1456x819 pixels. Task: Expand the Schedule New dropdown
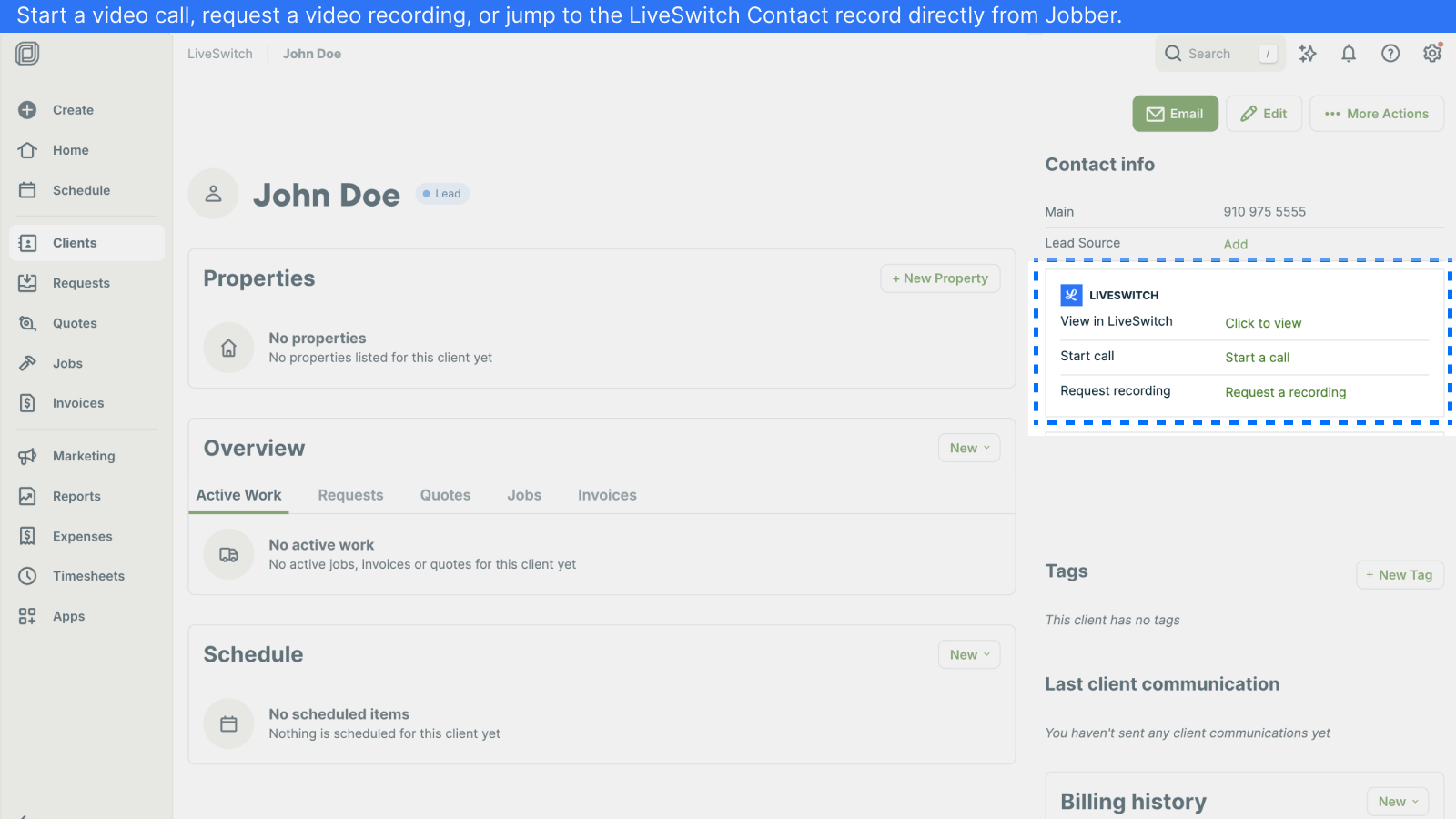tap(969, 654)
